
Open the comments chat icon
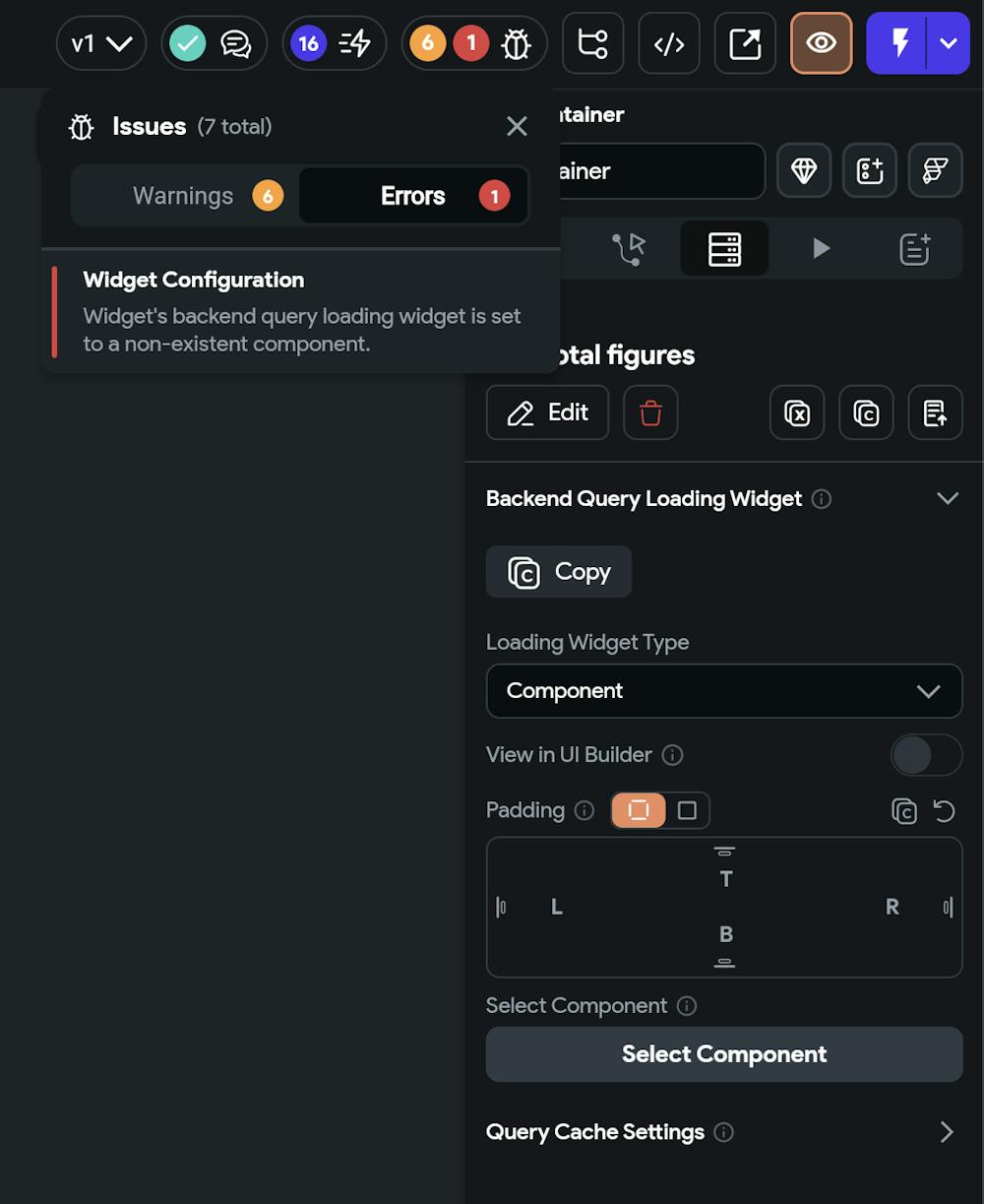coord(236,43)
